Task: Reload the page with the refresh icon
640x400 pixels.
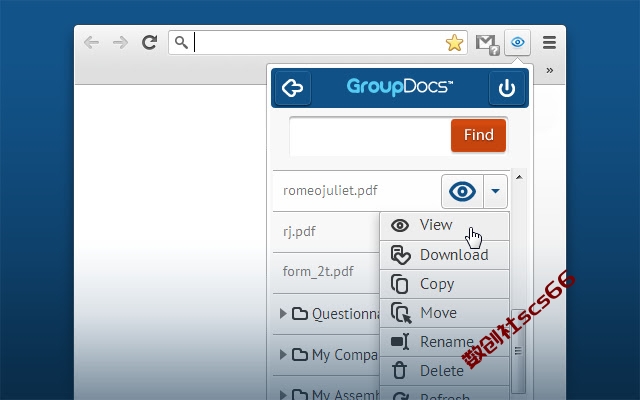Action: pyautogui.click(x=149, y=42)
